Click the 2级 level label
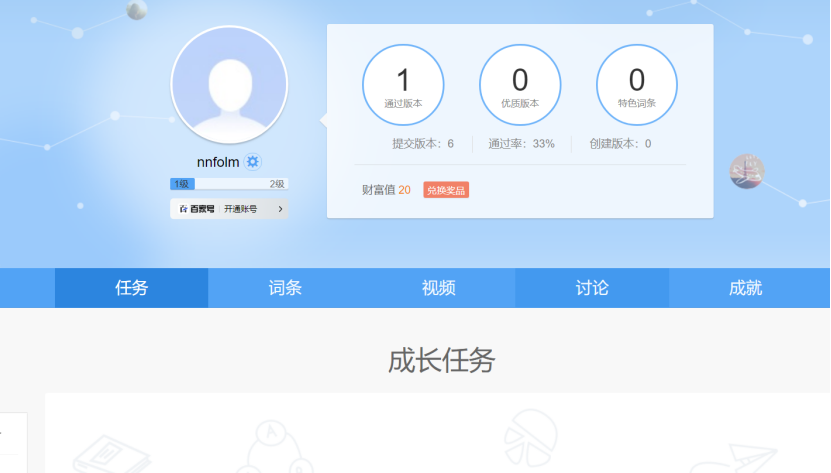The width and height of the screenshot is (831, 473). coord(277,184)
